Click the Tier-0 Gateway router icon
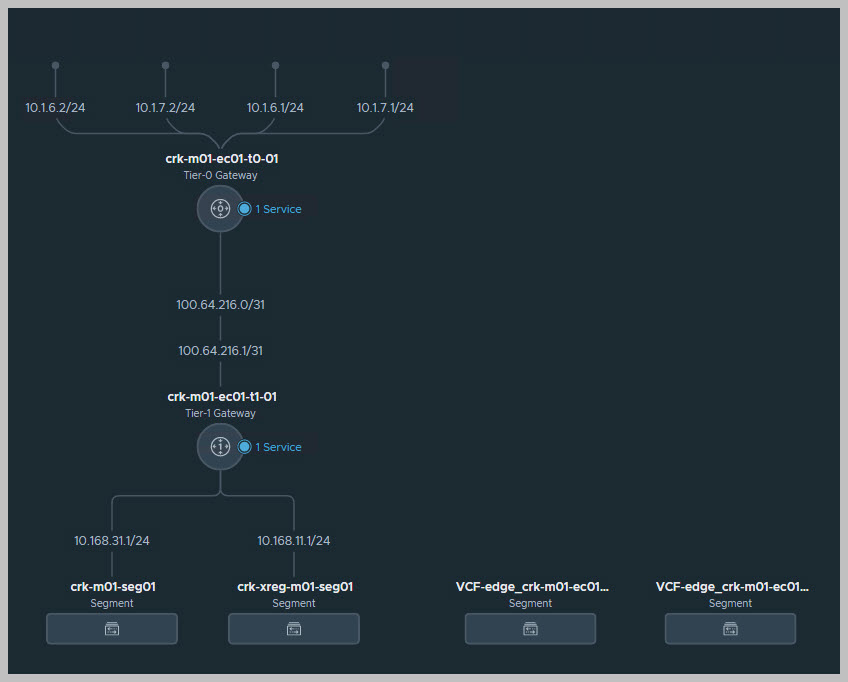This screenshot has height=682, width=848. click(220, 209)
